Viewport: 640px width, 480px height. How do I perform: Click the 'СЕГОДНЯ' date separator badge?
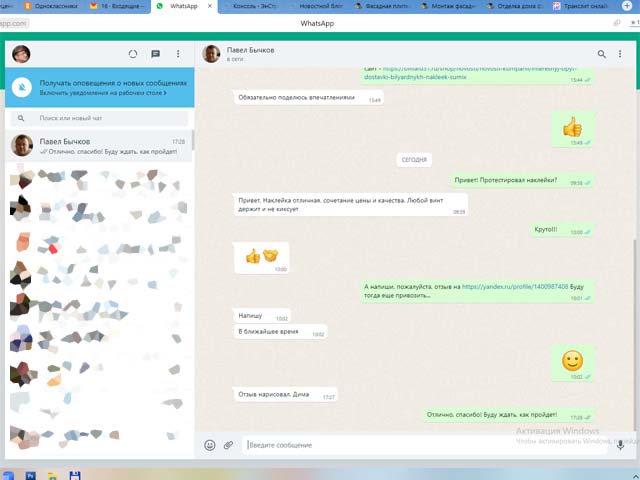point(414,160)
